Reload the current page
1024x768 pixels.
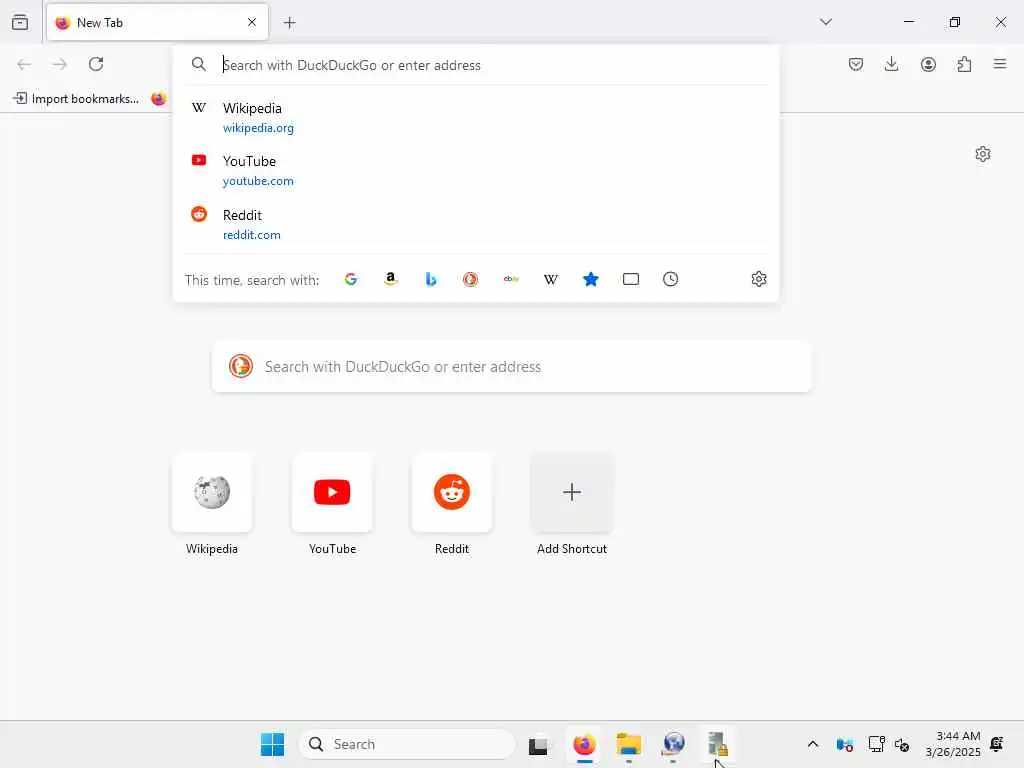pyautogui.click(x=96, y=64)
